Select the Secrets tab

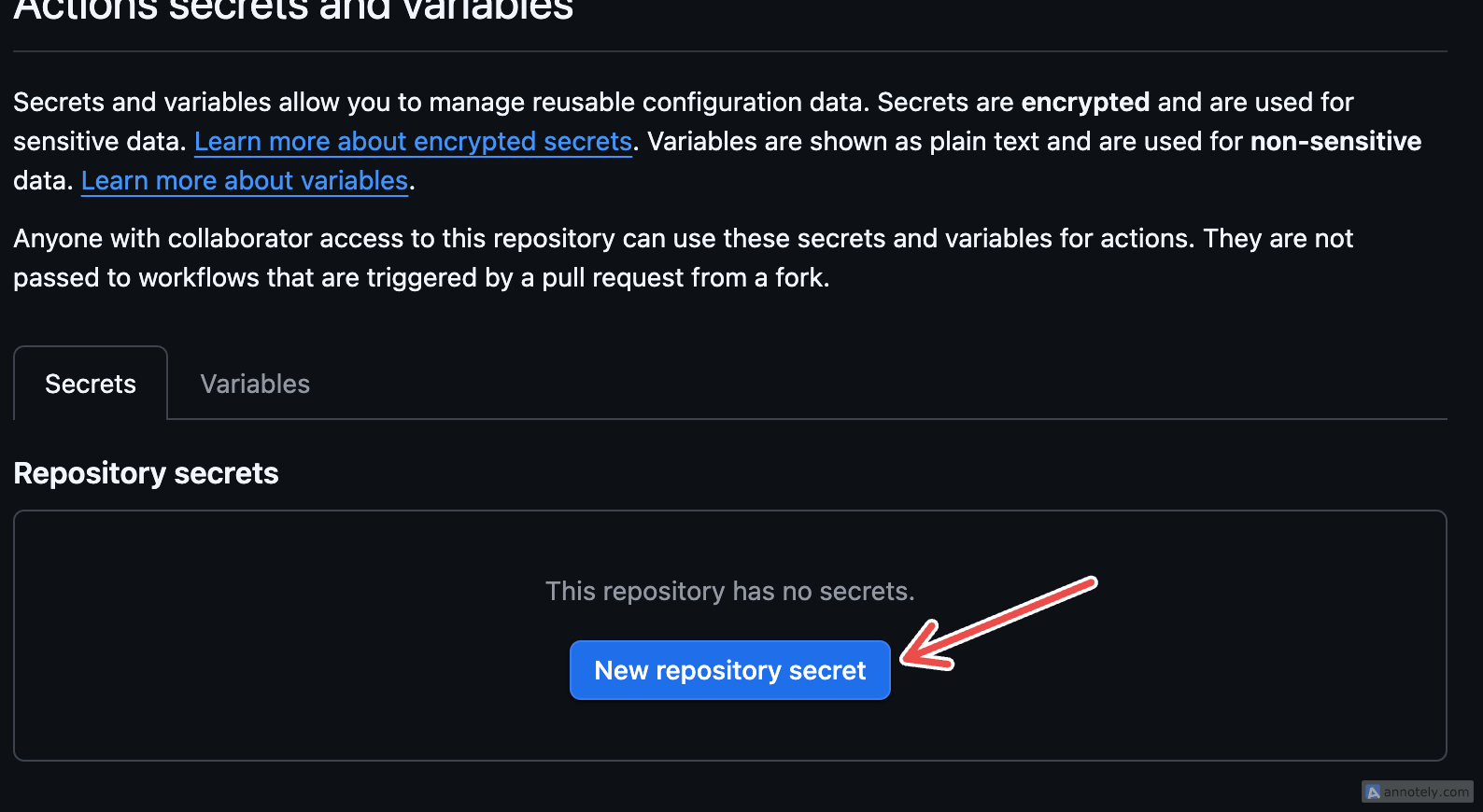coord(91,384)
